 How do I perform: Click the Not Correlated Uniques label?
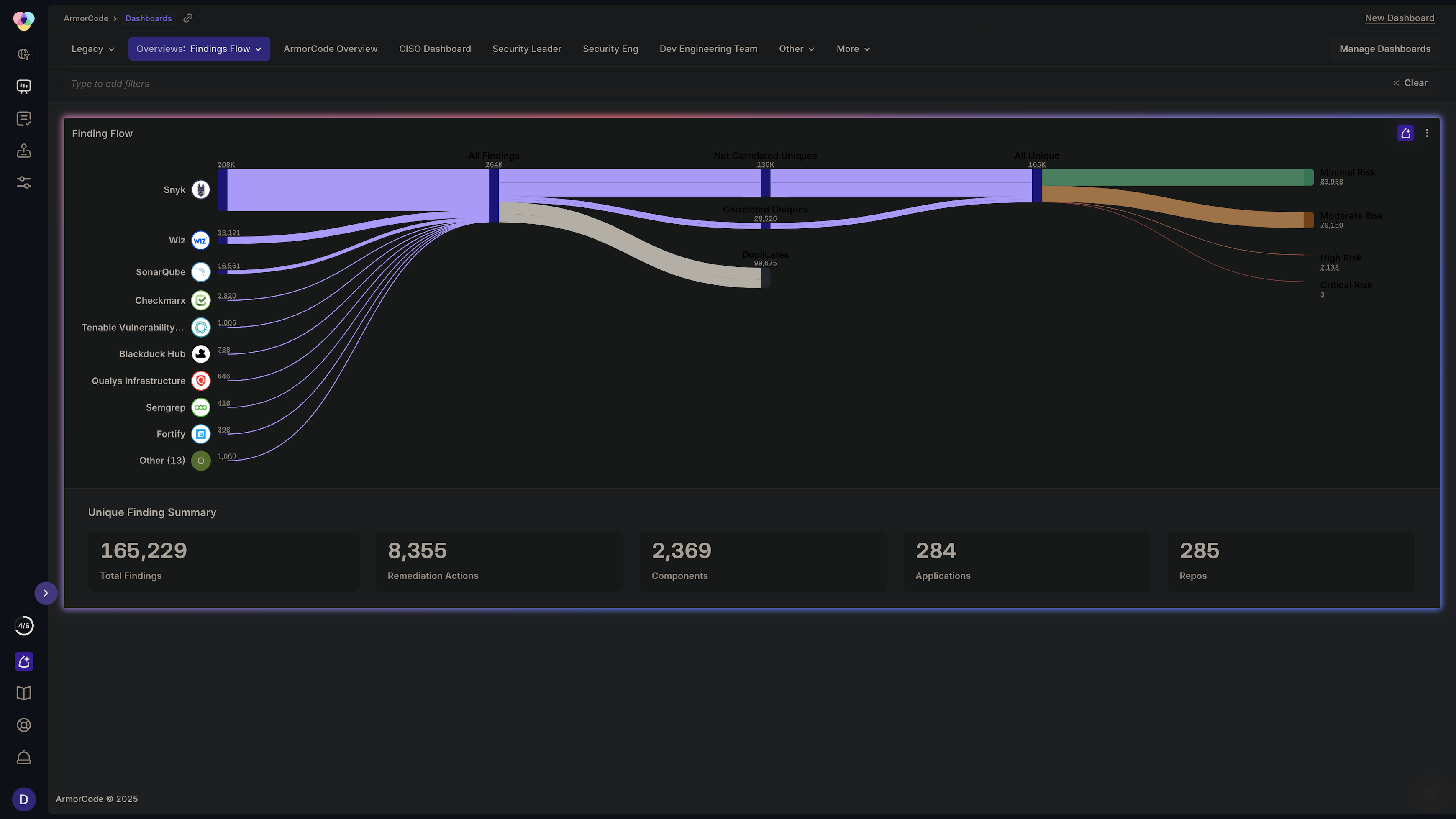pos(765,156)
